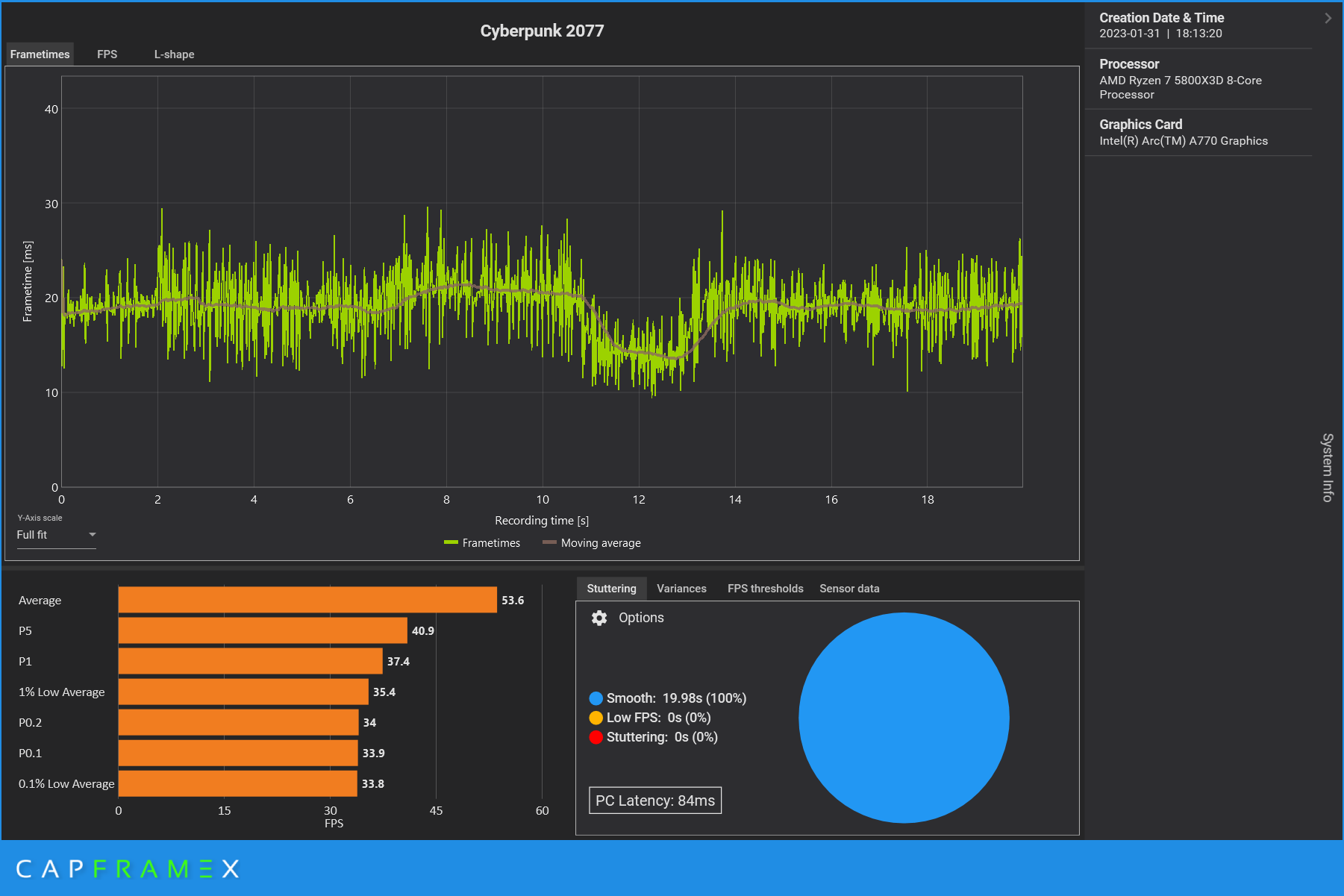
Task: Click the blue Smooth legend dot
Action: coord(596,698)
